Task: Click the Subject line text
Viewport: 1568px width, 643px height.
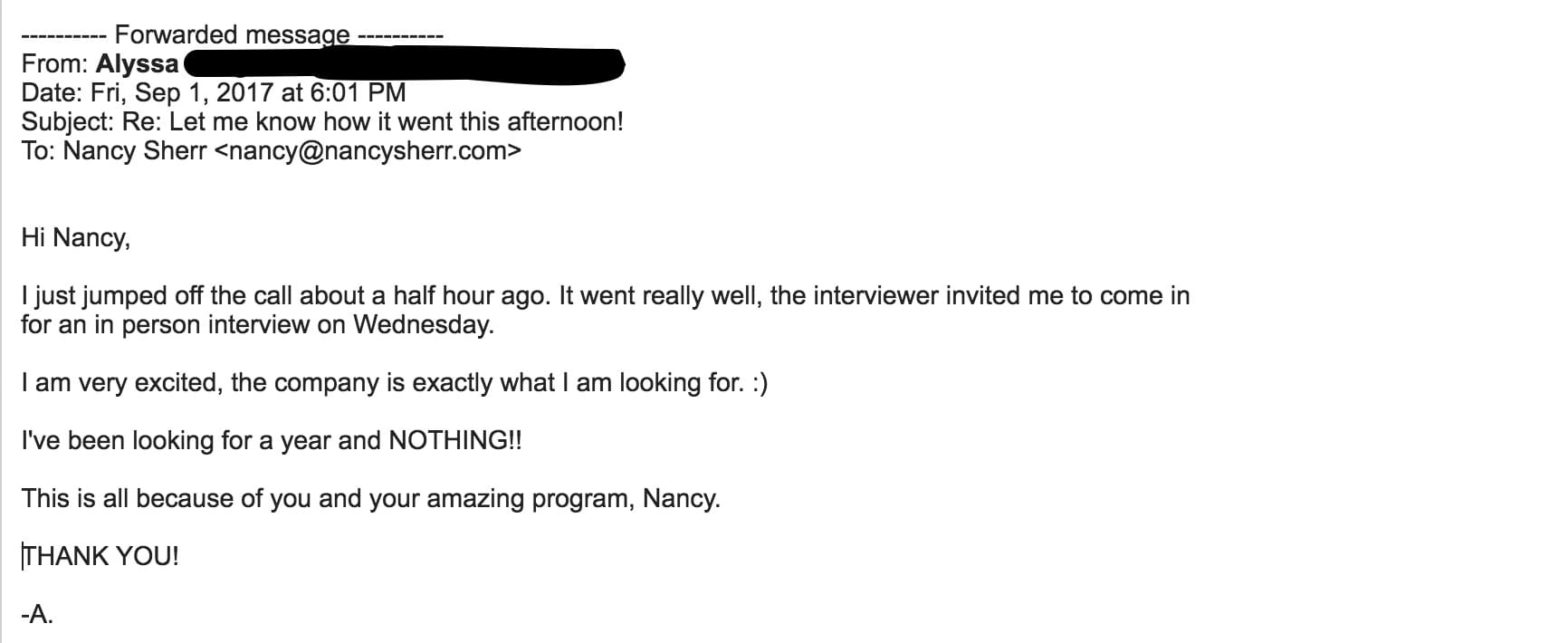Action: click(322, 121)
